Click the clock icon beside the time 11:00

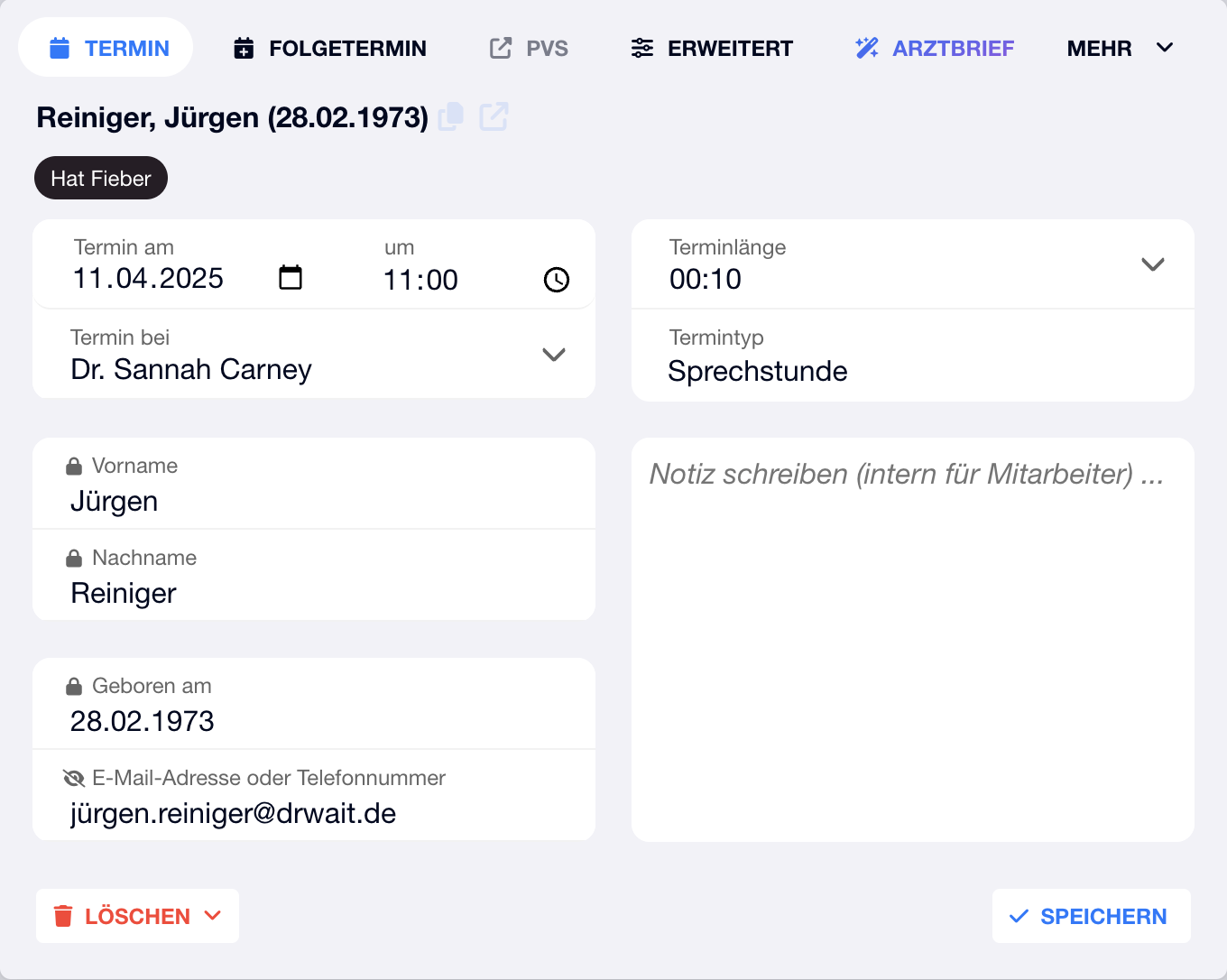557,280
